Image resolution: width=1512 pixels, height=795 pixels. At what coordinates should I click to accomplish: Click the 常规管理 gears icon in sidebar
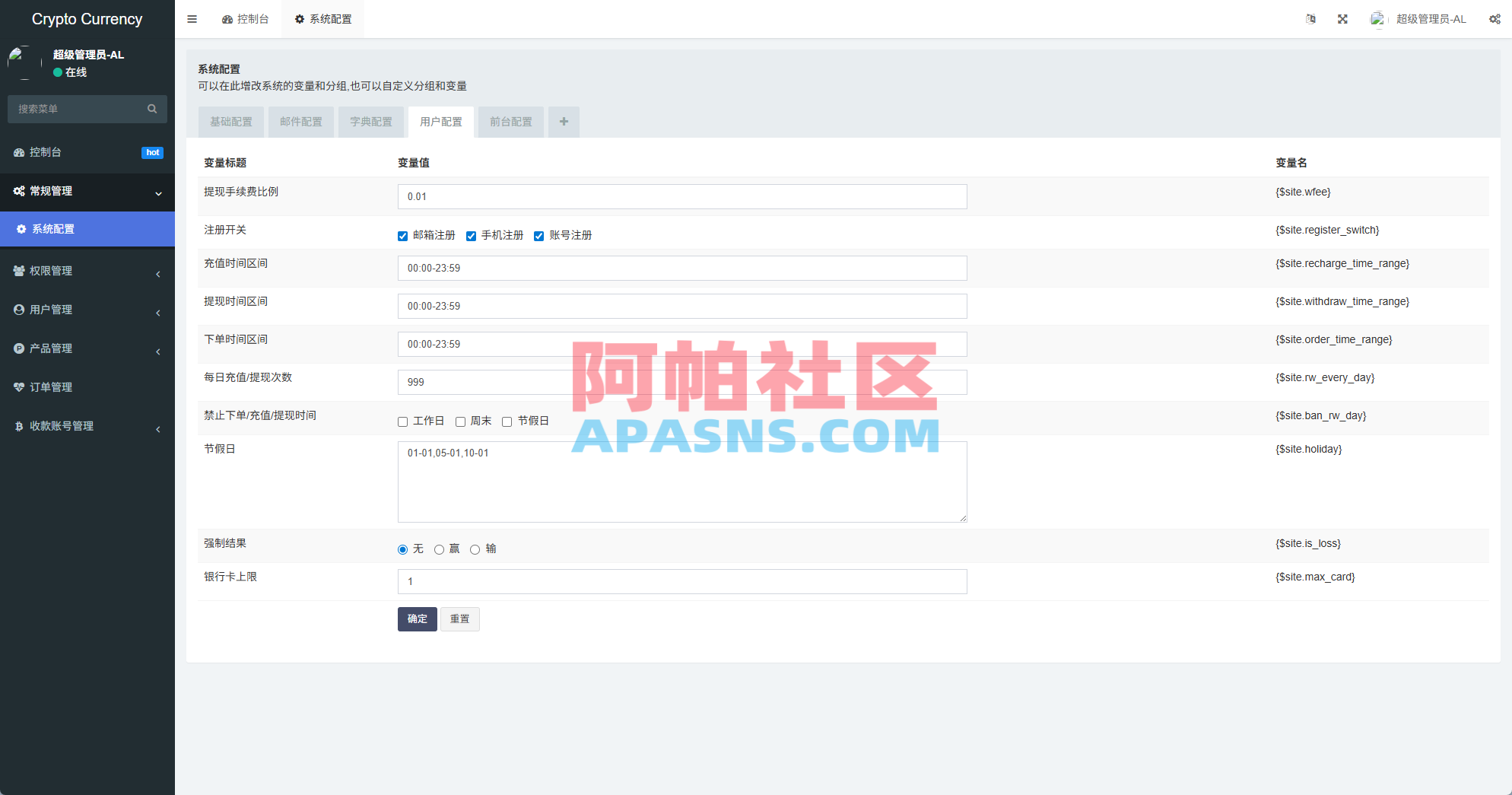[19, 191]
